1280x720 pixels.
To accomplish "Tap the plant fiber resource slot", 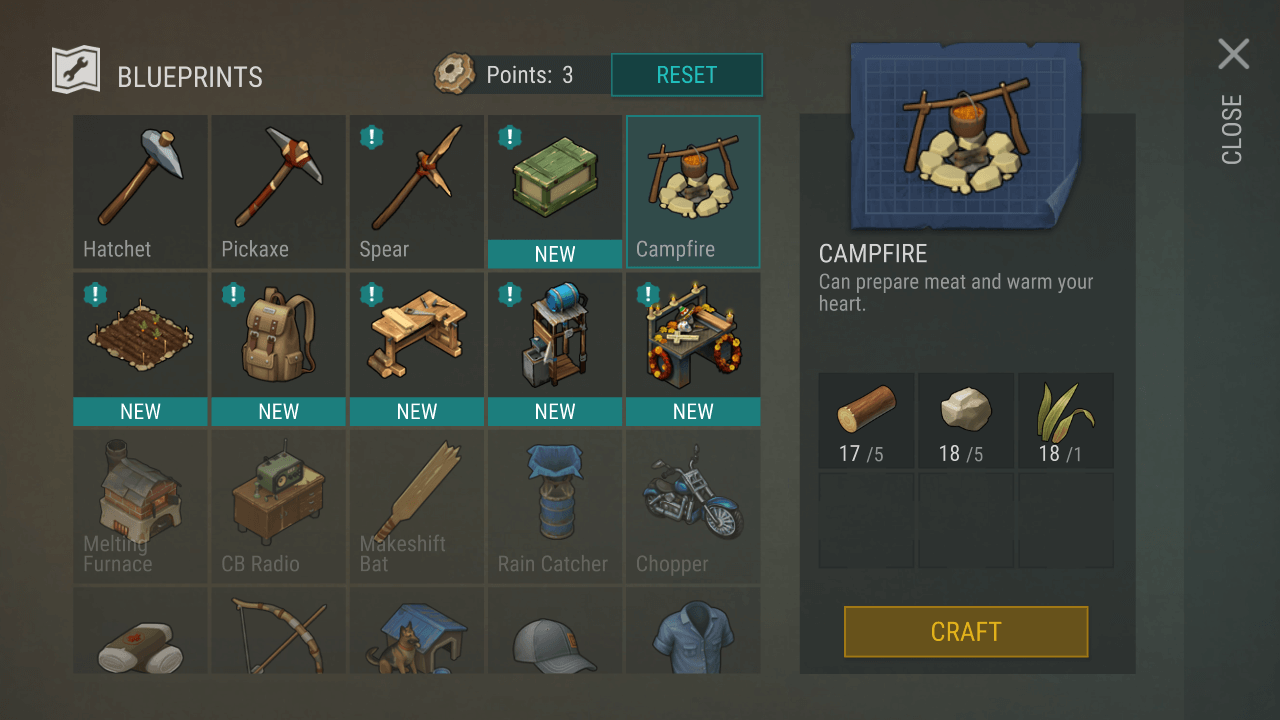I will [x=1066, y=421].
